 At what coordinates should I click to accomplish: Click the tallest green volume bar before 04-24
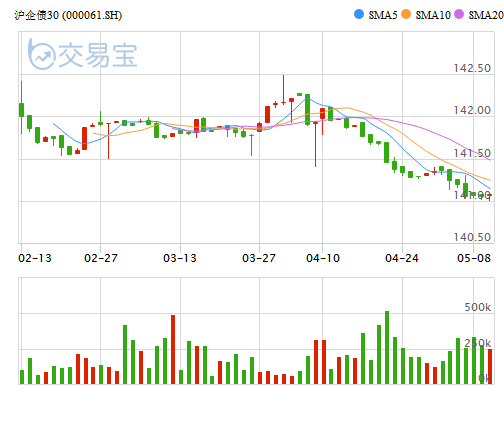(387, 347)
